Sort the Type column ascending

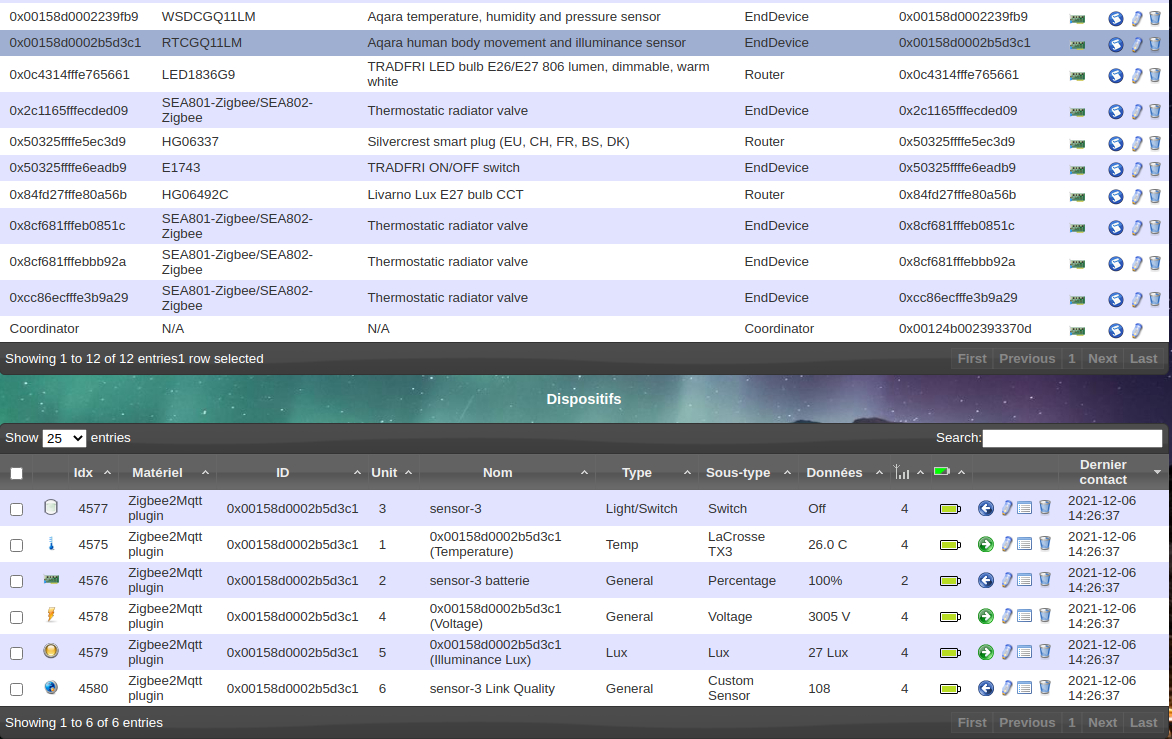tap(687, 472)
